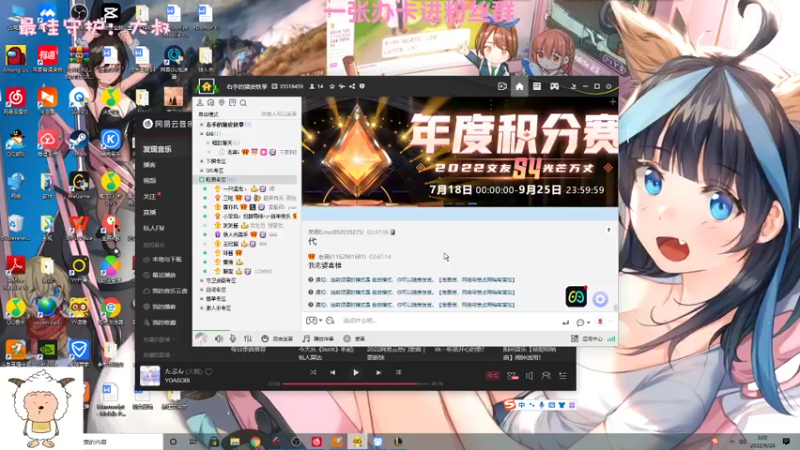Click the scroll-to-top arrow in chat area
This screenshot has height=450, width=800.
tap(609, 230)
